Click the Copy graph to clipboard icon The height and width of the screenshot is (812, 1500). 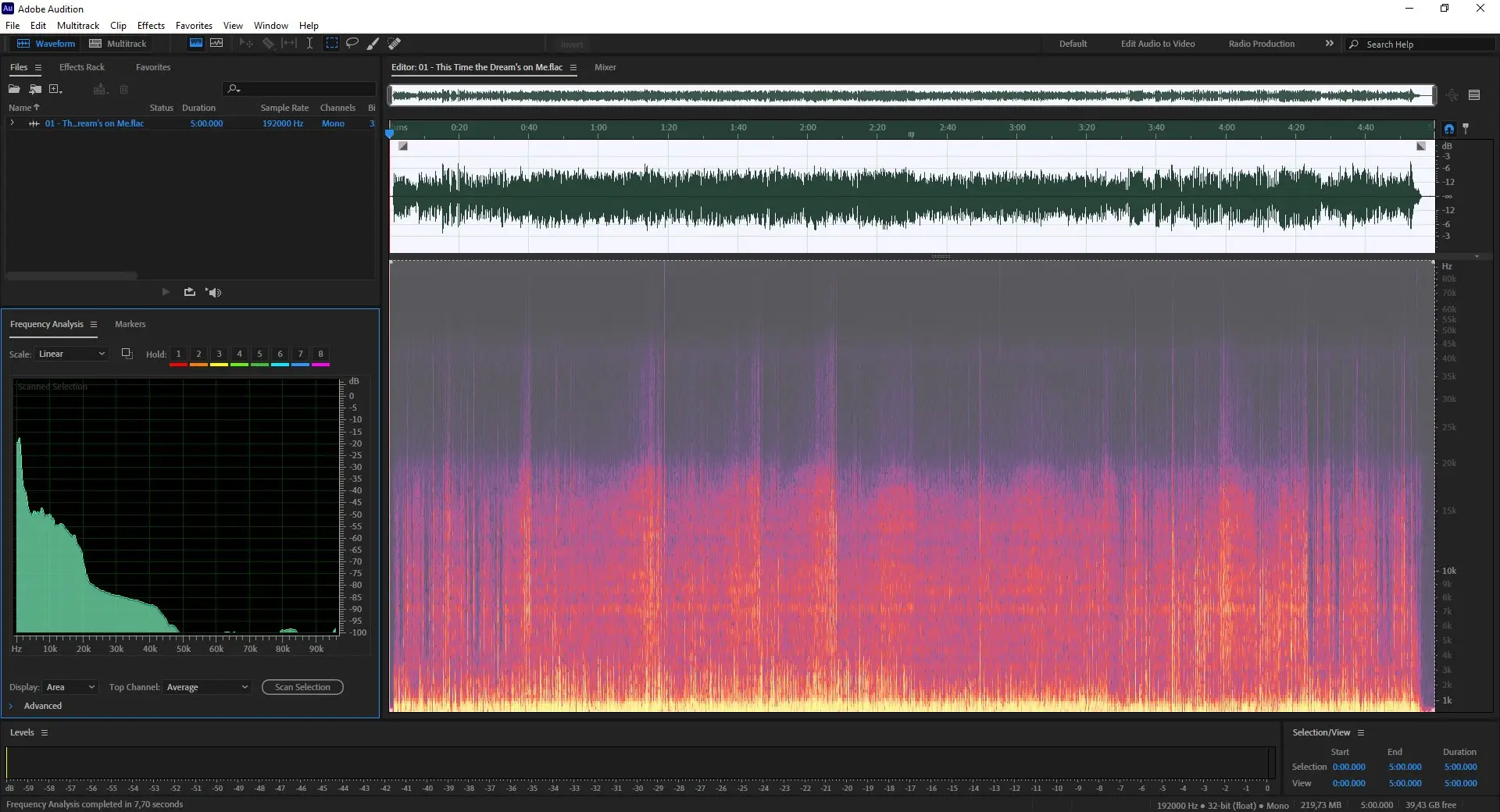(127, 354)
